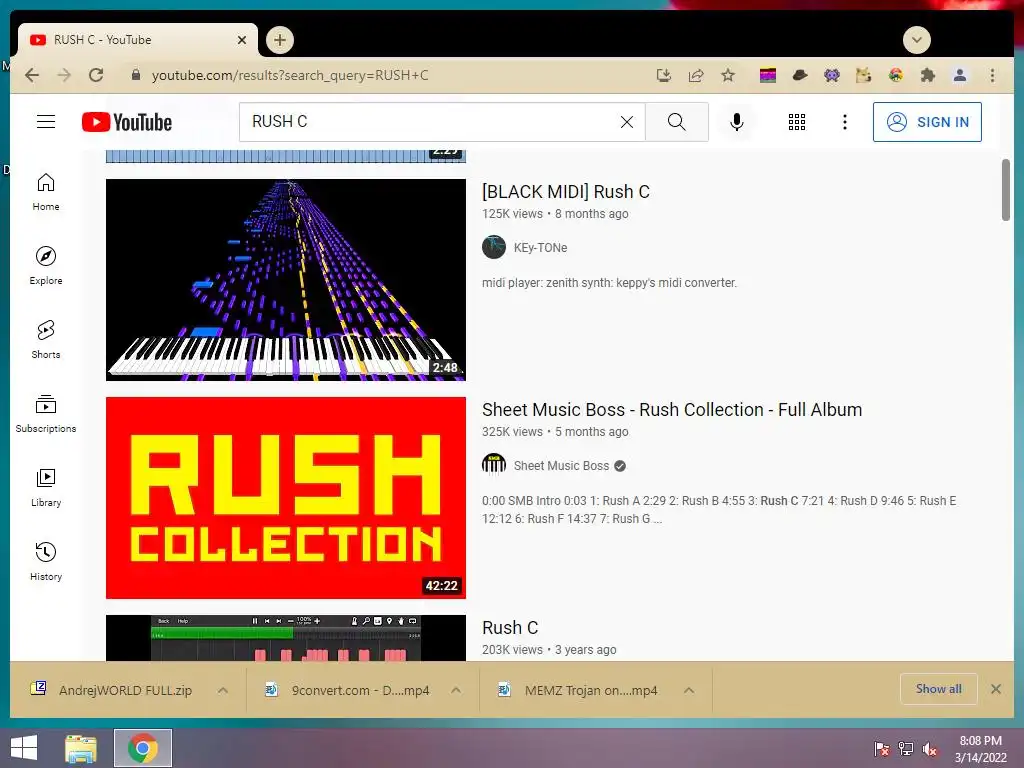The height and width of the screenshot is (768, 1024).
Task: Clear the search box with the X
Action: [626, 122]
